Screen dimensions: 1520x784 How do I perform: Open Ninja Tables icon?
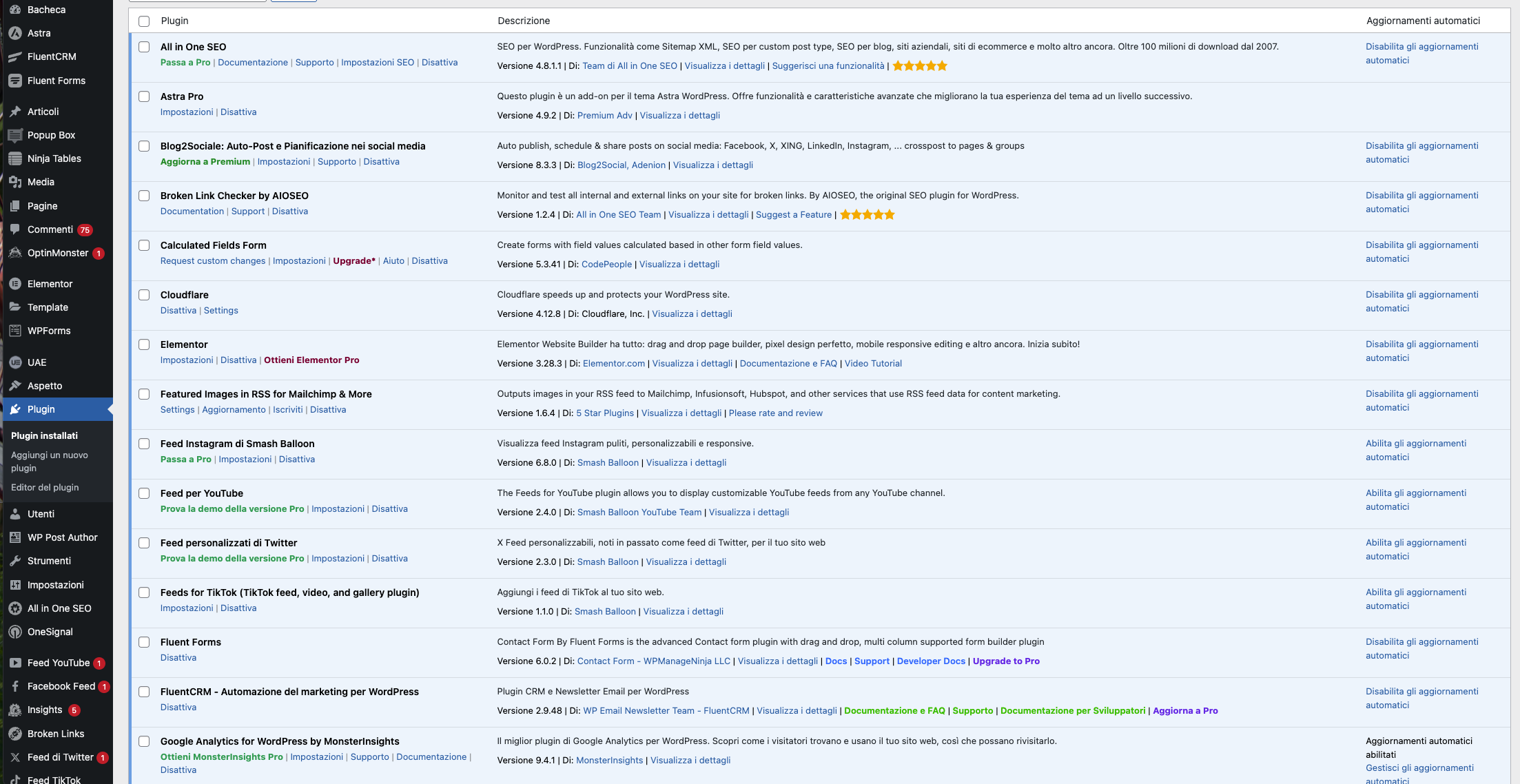coord(15,158)
